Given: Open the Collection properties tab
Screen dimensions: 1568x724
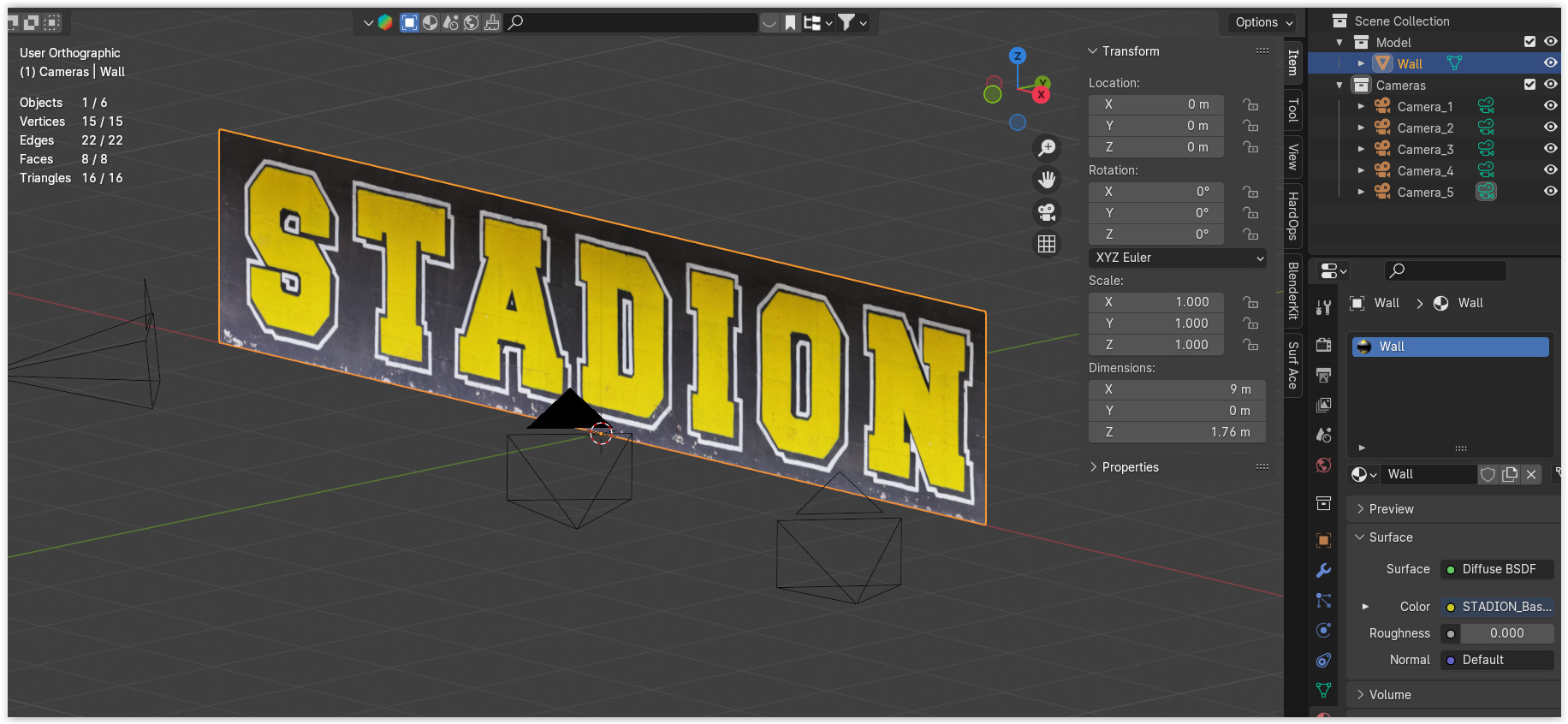Looking at the screenshot, I should click(1324, 503).
